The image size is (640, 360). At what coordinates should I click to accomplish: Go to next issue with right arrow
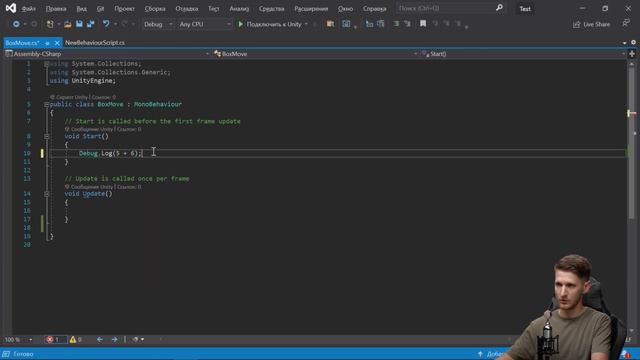[114, 340]
